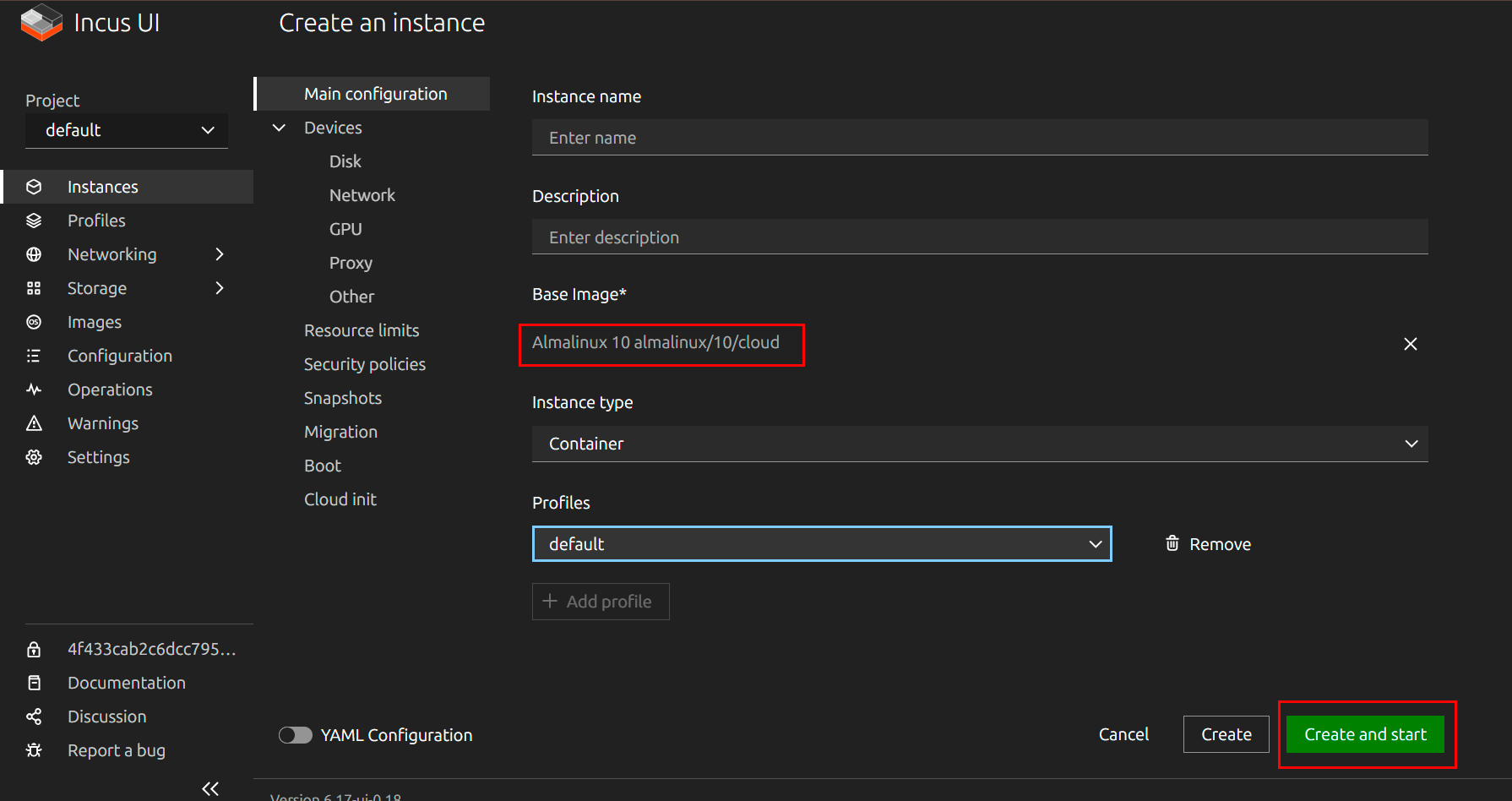1512x801 pixels.
Task: Clear the selected base image with X
Action: click(1410, 344)
